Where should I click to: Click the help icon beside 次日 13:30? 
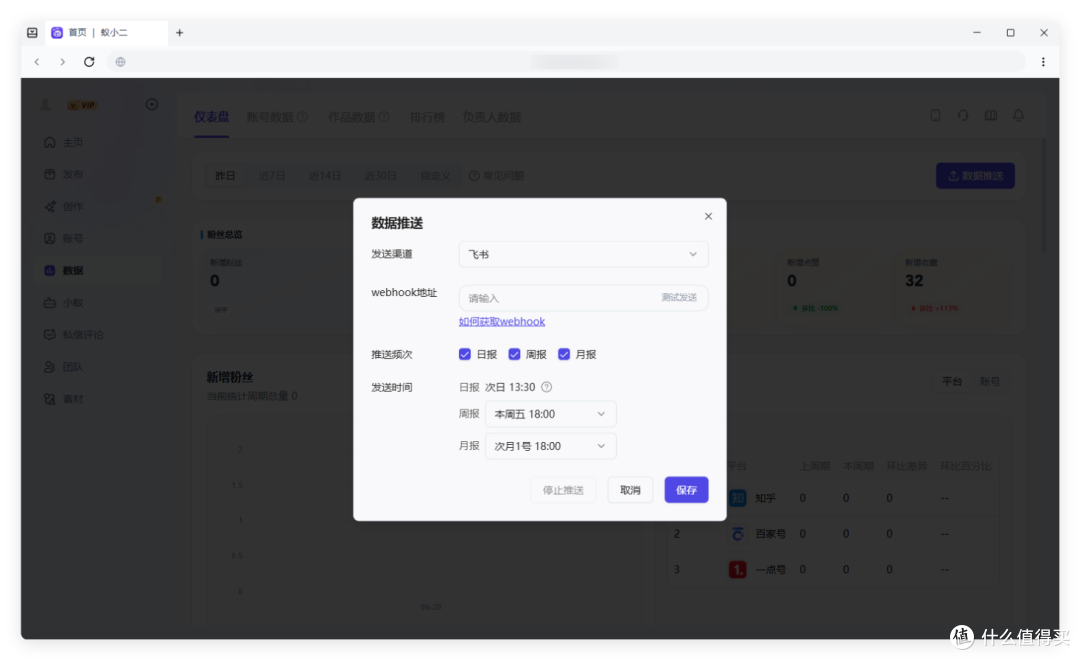[x=546, y=387]
